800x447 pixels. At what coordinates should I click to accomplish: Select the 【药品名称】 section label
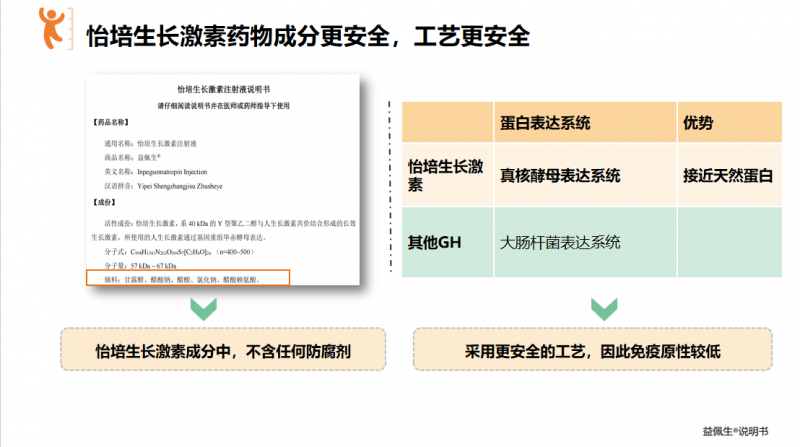[x=111, y=122]
